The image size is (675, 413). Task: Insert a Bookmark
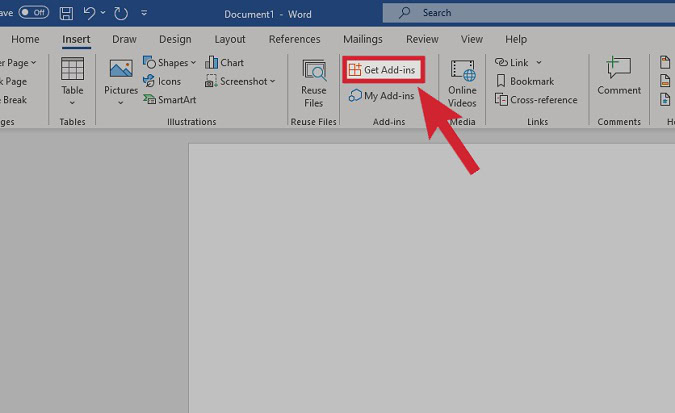525,81
